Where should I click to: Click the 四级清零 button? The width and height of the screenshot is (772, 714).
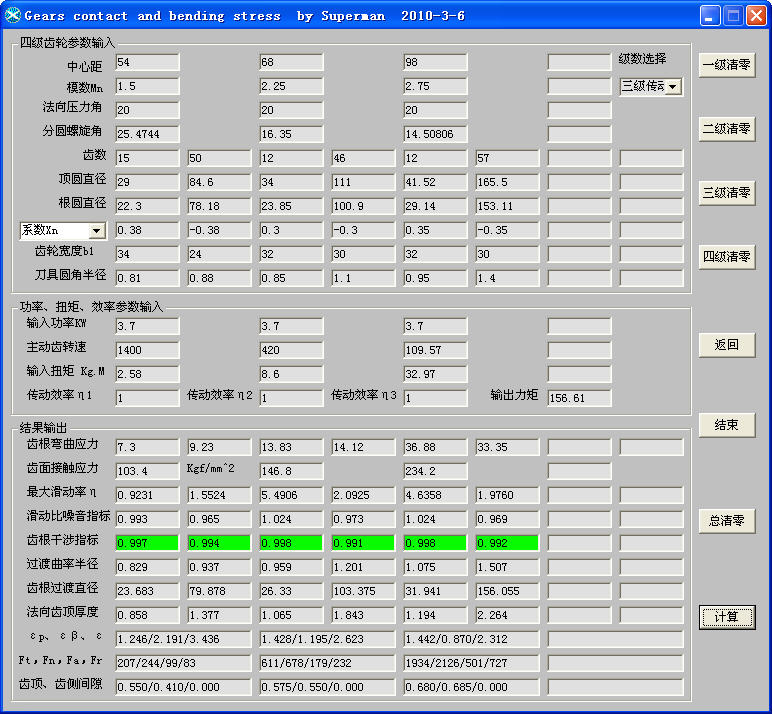(727, 257)
